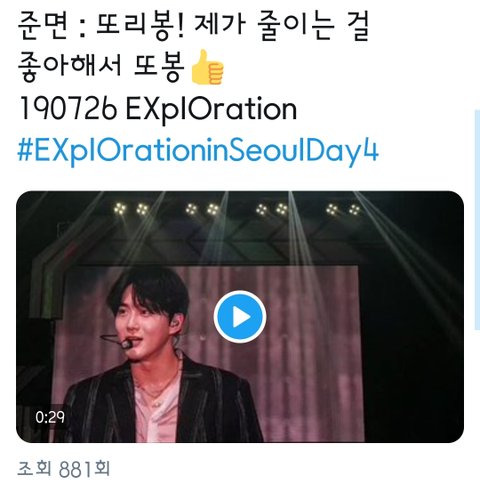Click the white triangle inside the play button

click(x=241, y=317)
